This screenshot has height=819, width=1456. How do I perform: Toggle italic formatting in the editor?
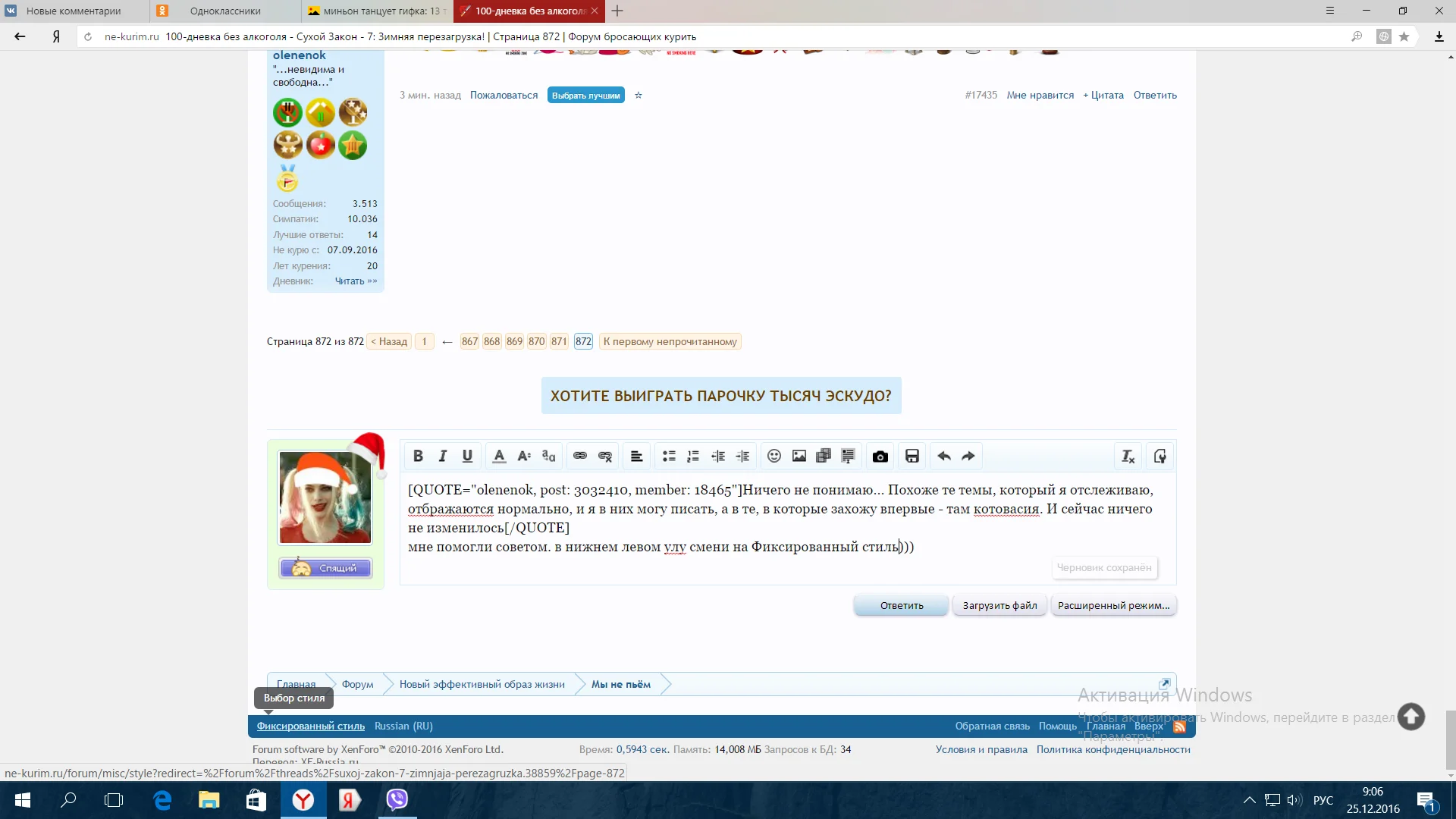(443, 456)
